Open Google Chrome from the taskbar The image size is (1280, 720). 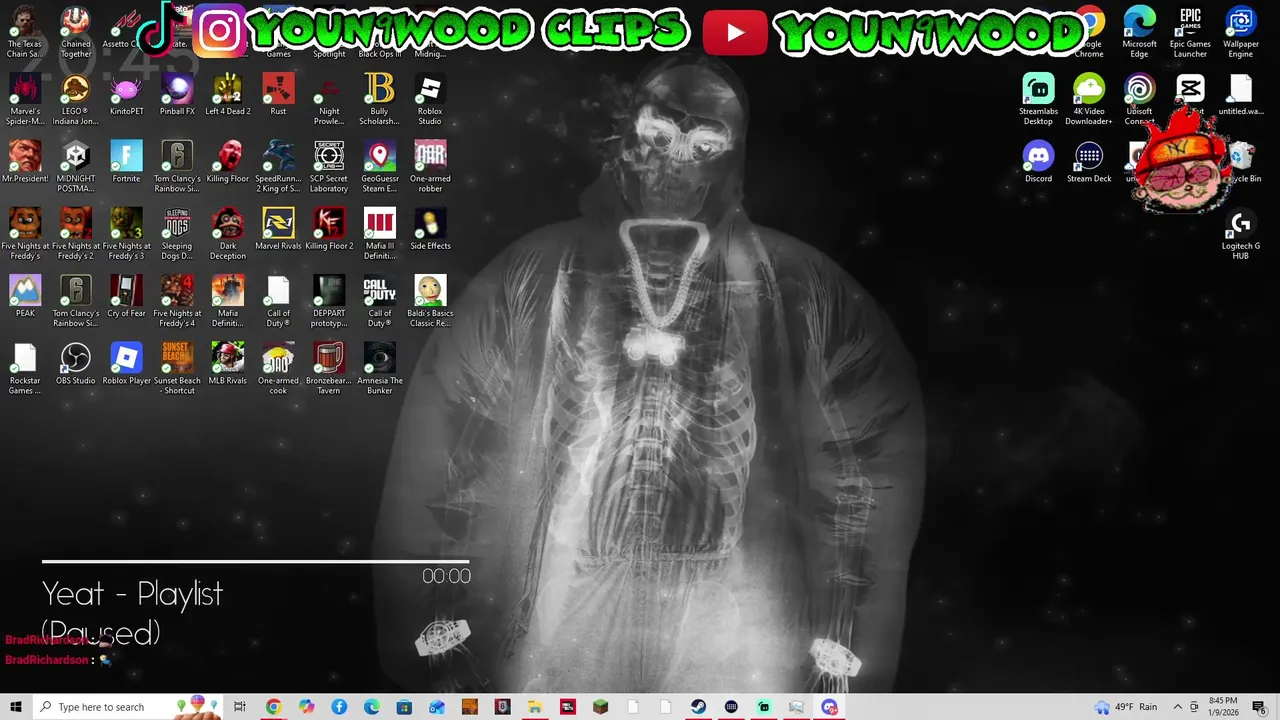[x=273, y=707]
